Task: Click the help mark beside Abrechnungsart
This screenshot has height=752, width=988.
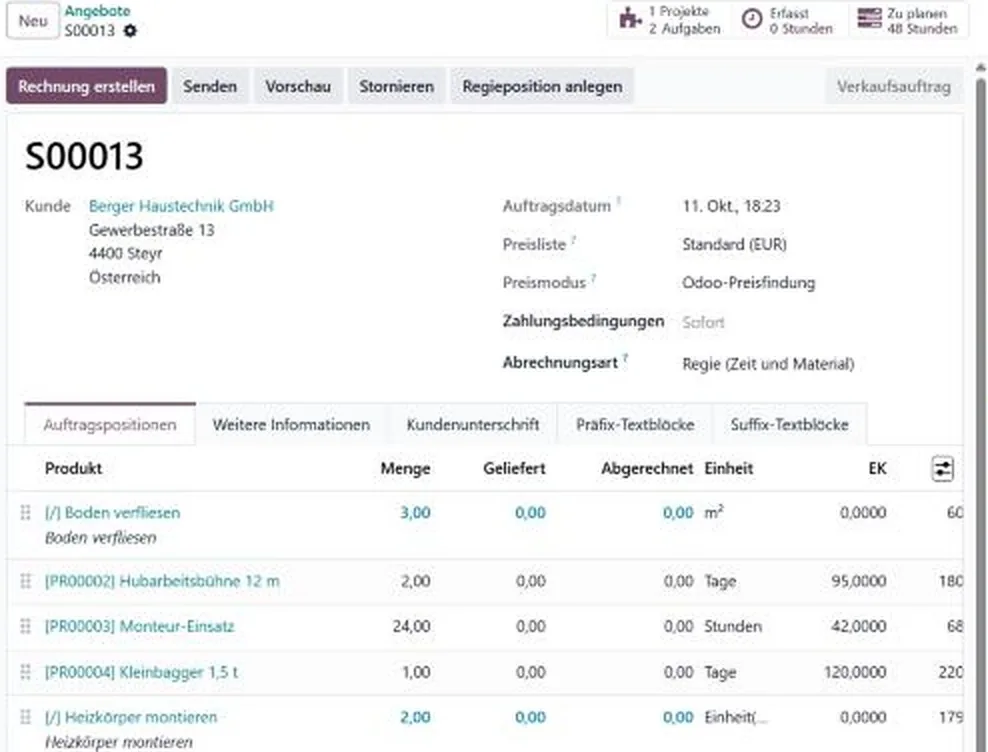Action: pyautogui.click(x=625, y=357)
